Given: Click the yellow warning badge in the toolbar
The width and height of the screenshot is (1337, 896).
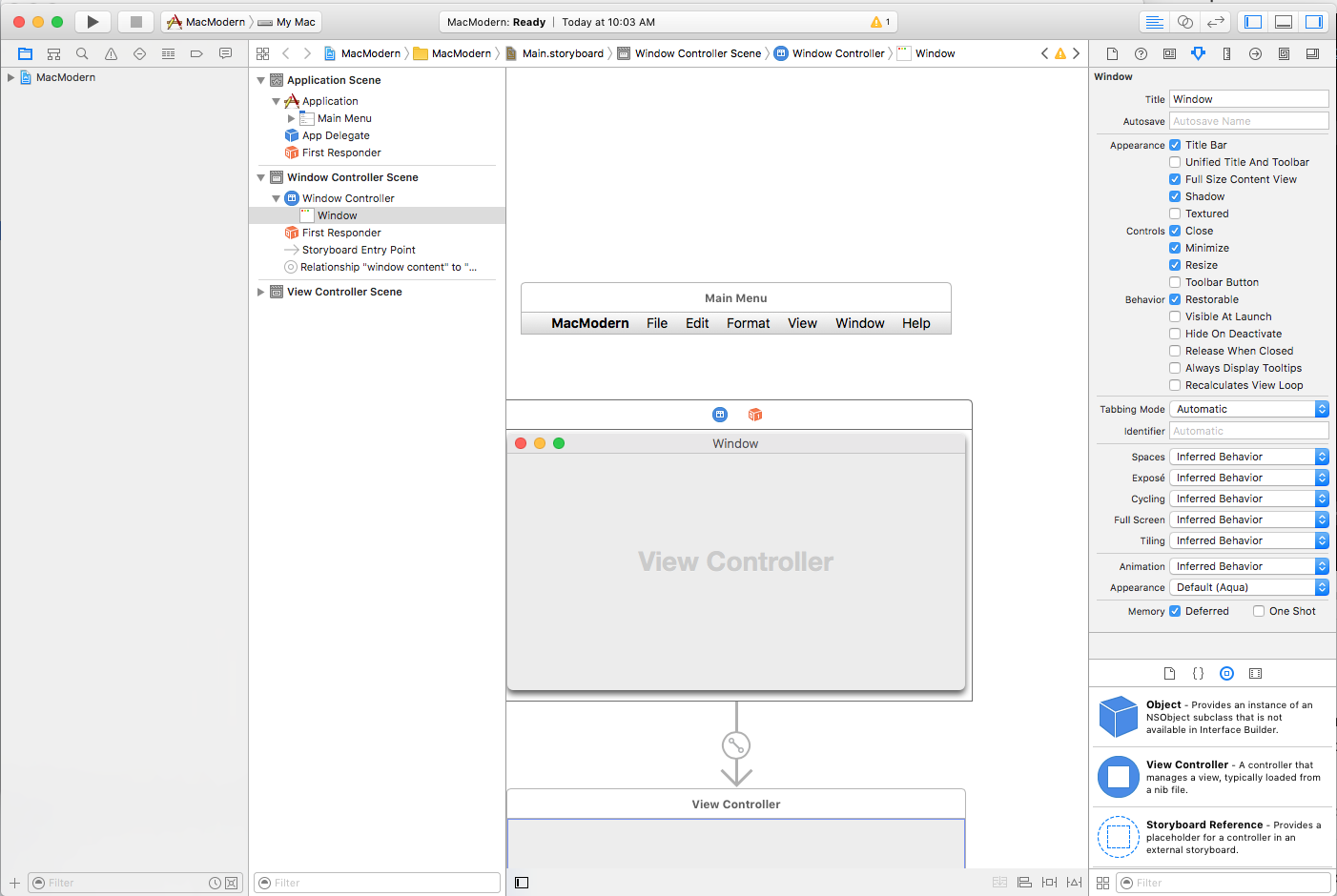Looking at the screenshot, I should tap(877, 21).
